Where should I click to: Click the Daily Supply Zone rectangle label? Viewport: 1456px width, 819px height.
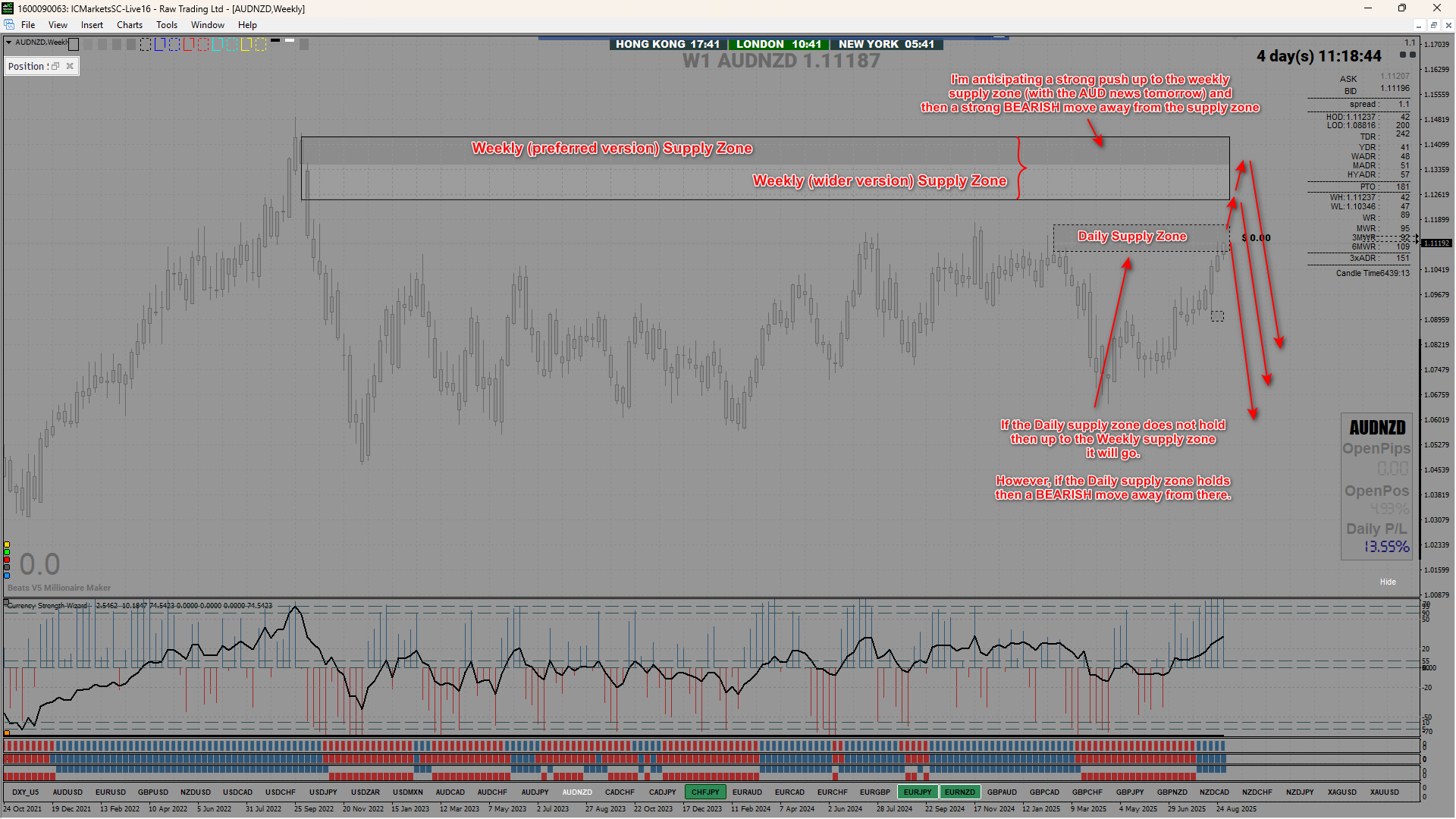click(x=1131, y=236)
